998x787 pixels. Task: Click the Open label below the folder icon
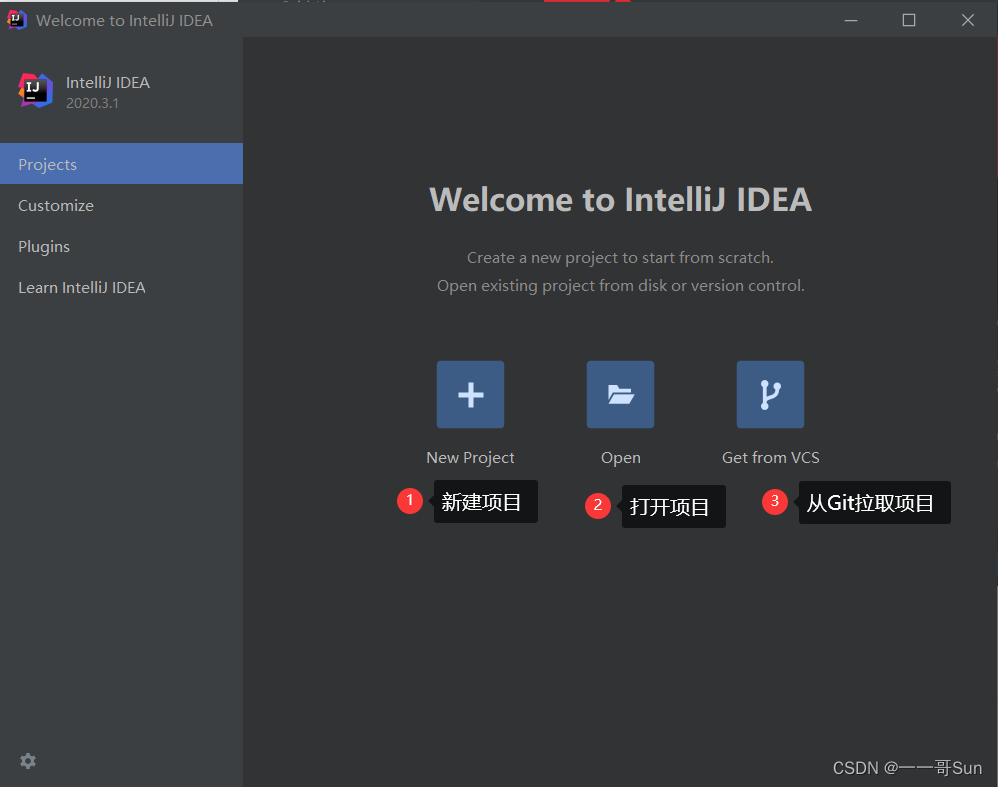tap(621, 458)
